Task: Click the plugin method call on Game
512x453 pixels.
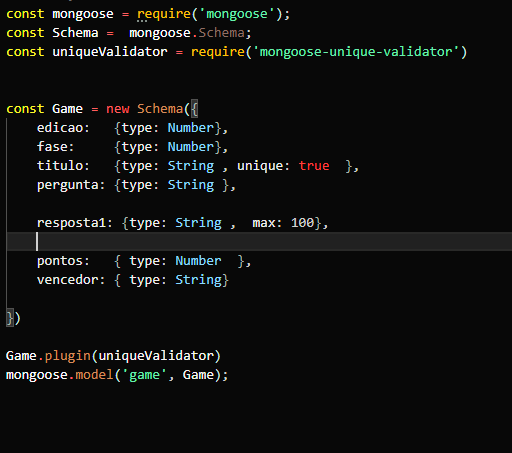Action: tap(68, 356)
